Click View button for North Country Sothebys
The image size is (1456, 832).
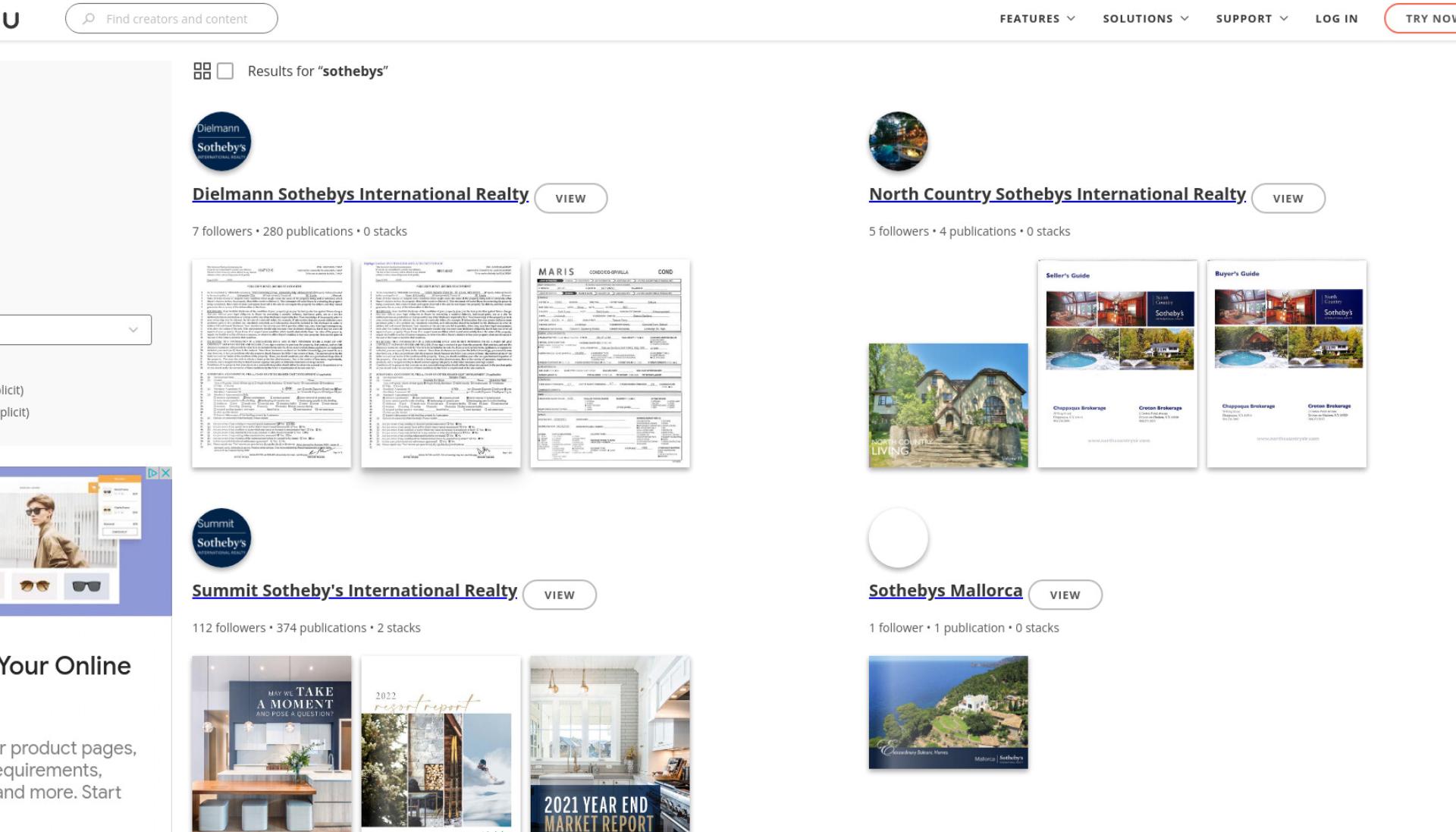1288,199
